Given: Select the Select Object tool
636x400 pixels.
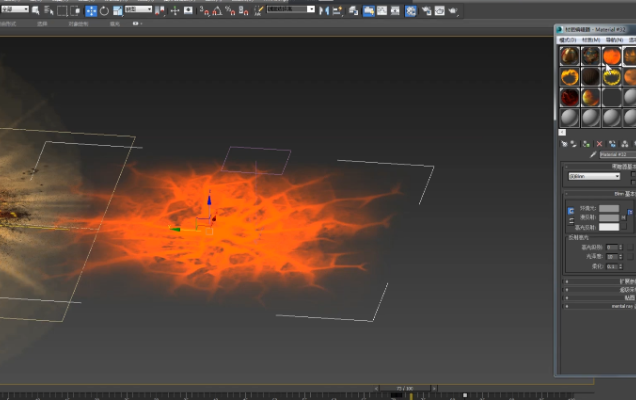Looking at the screenshot, I should 36,11.
